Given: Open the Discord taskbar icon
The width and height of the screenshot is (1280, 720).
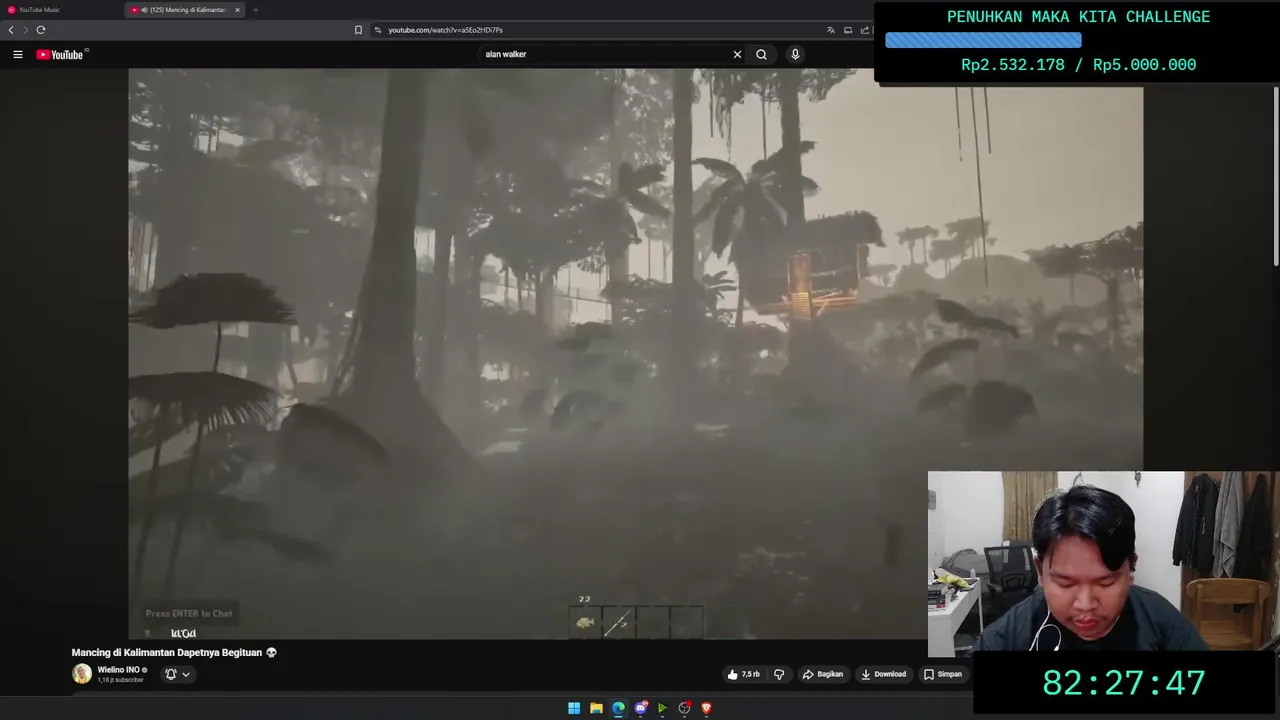Looking at the screenshot, I should point(641,708).
